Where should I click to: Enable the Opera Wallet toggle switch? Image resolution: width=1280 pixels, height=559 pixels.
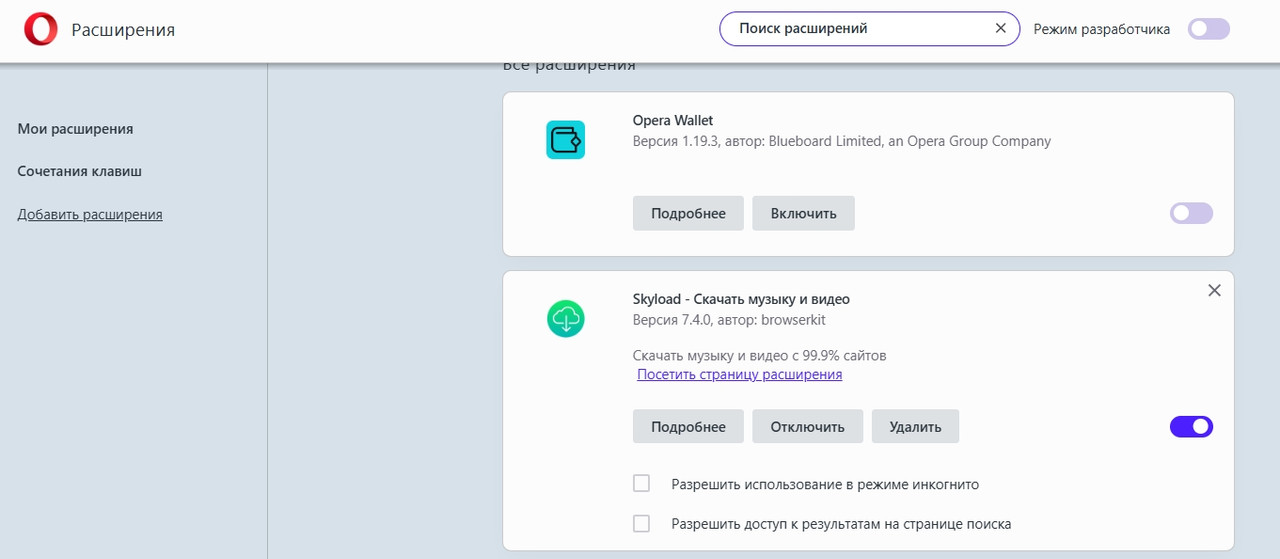click(1191, 213)
